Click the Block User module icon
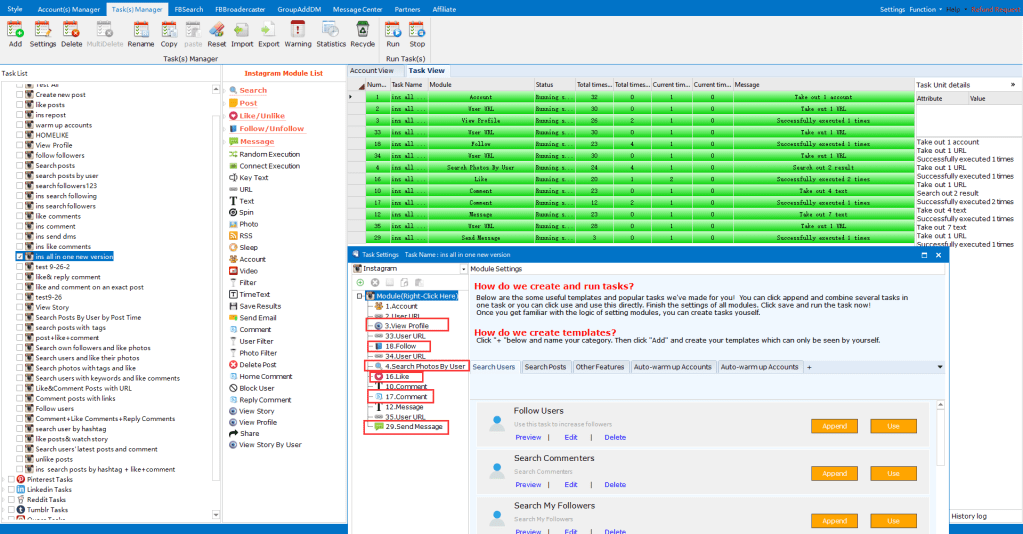Screen dimensions: 1023x534 coord(232,388)
